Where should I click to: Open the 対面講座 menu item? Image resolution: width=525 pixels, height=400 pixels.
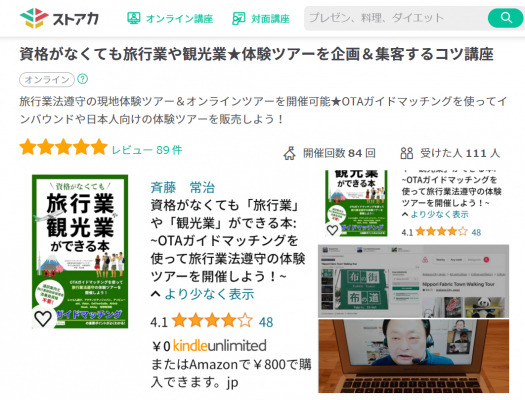click(271, 18)
